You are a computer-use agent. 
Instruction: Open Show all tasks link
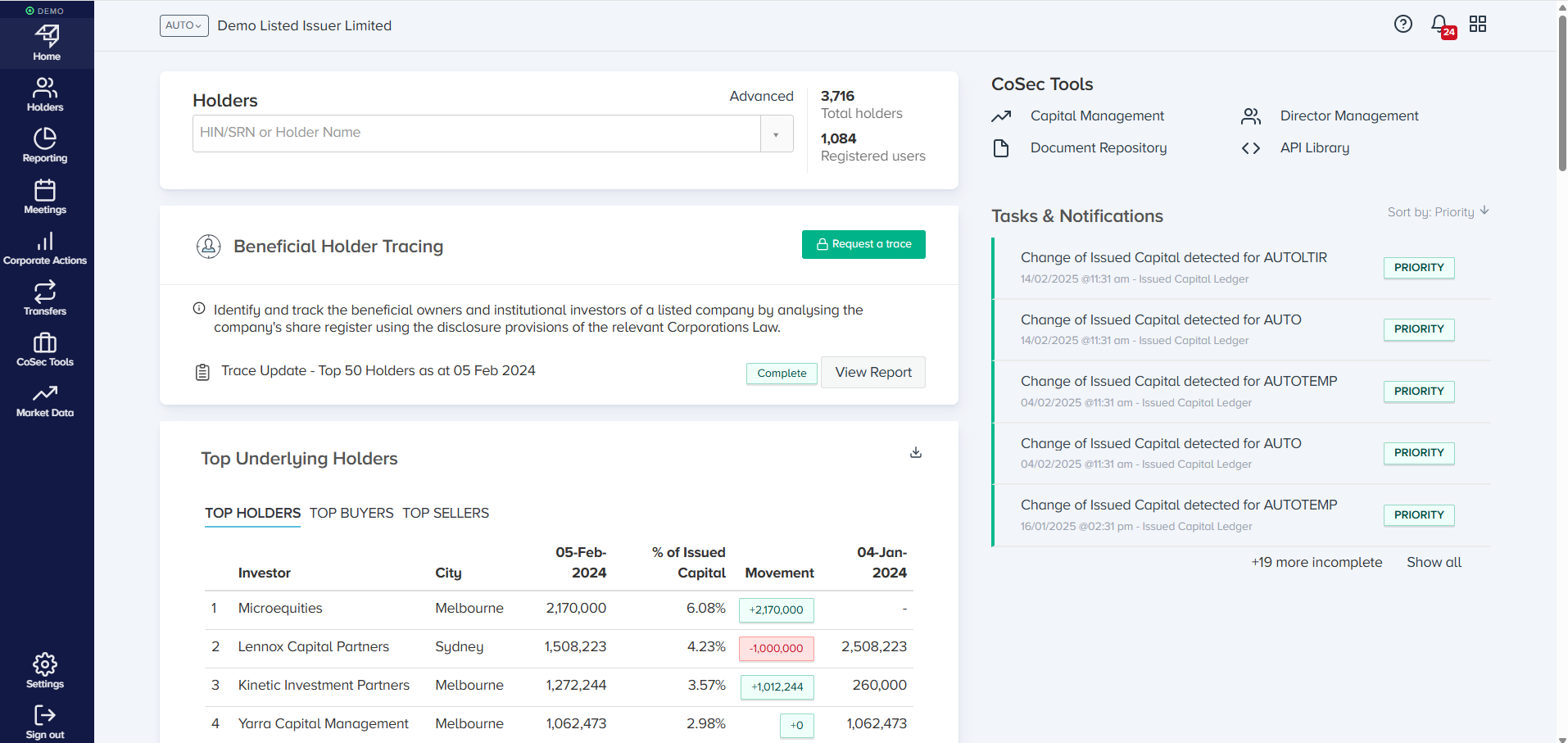click(1434, 562)
